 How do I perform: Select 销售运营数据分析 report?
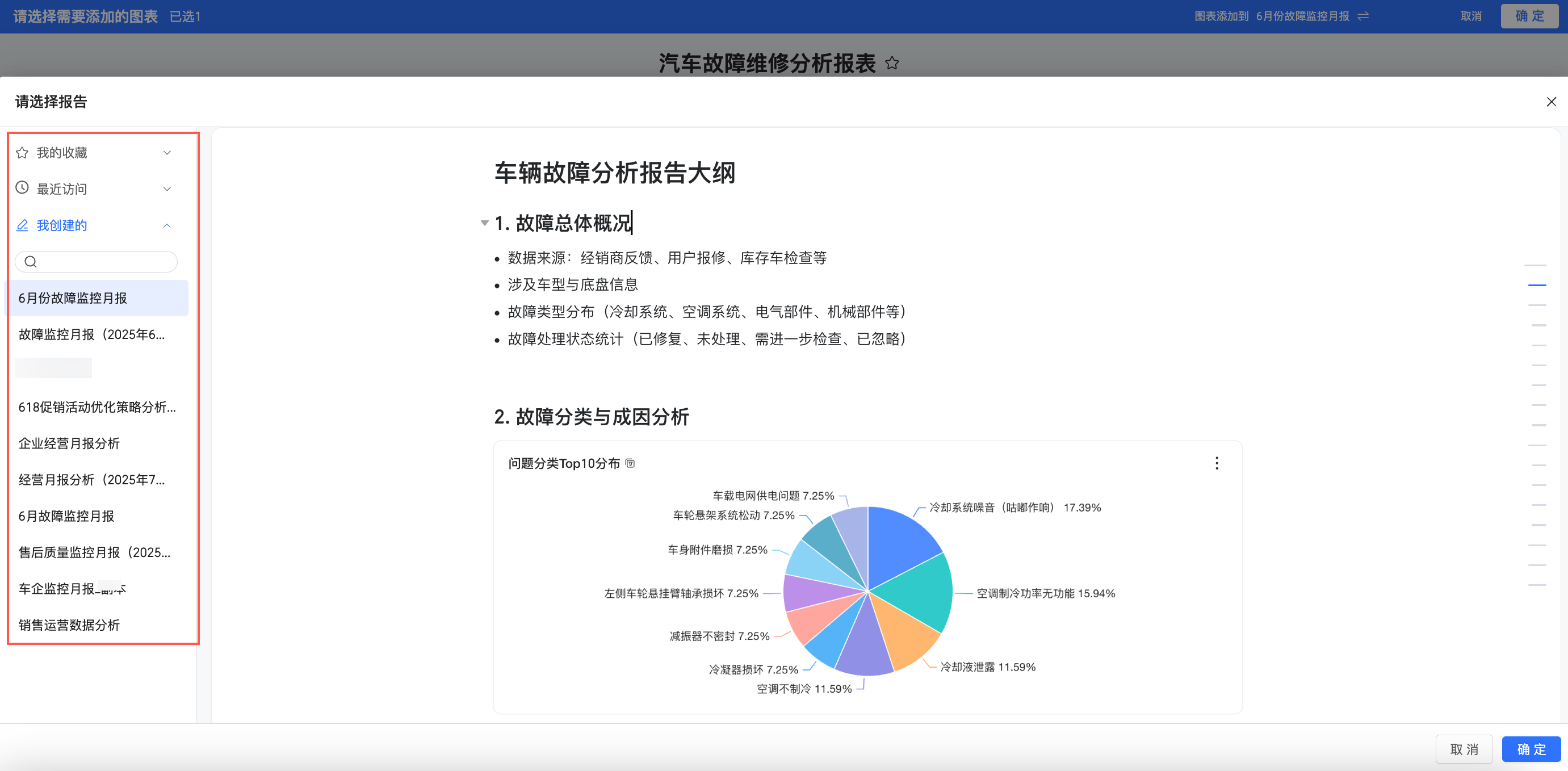pyautogui.click(x=69, y=625)
